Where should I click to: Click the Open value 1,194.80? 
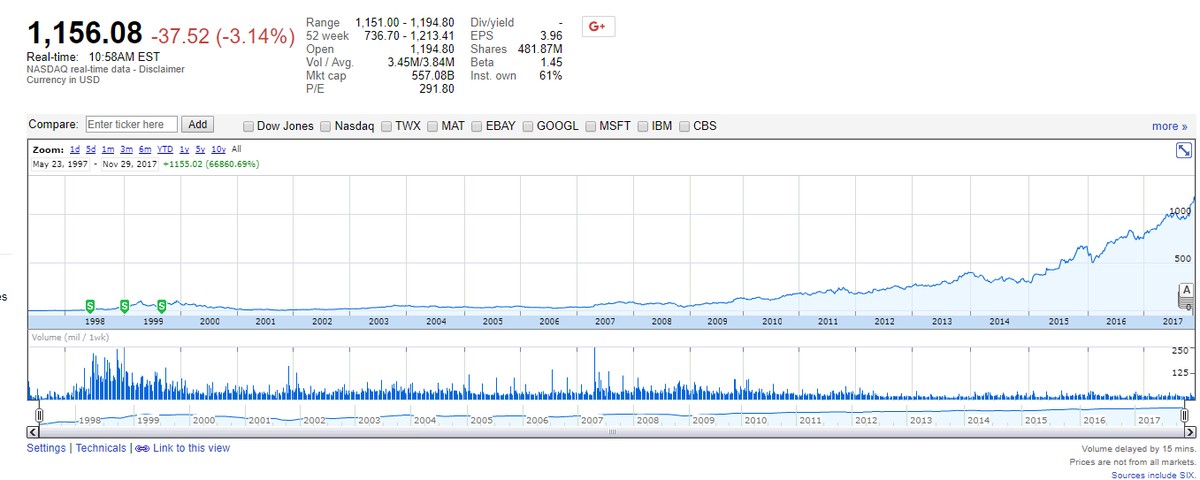(x=432, y=49)
